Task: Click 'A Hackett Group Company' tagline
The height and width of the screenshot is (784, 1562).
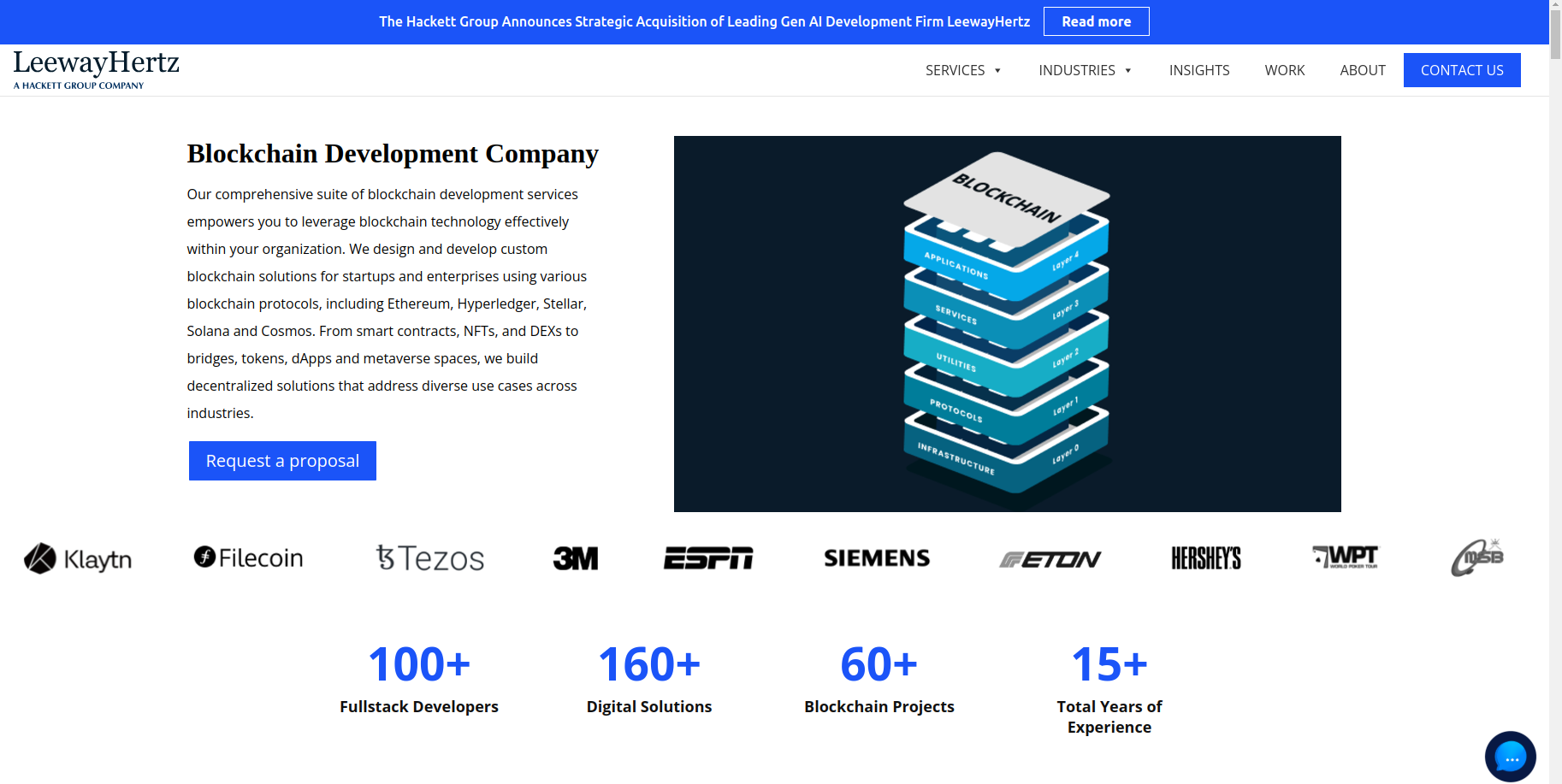Action: [79, 85]
